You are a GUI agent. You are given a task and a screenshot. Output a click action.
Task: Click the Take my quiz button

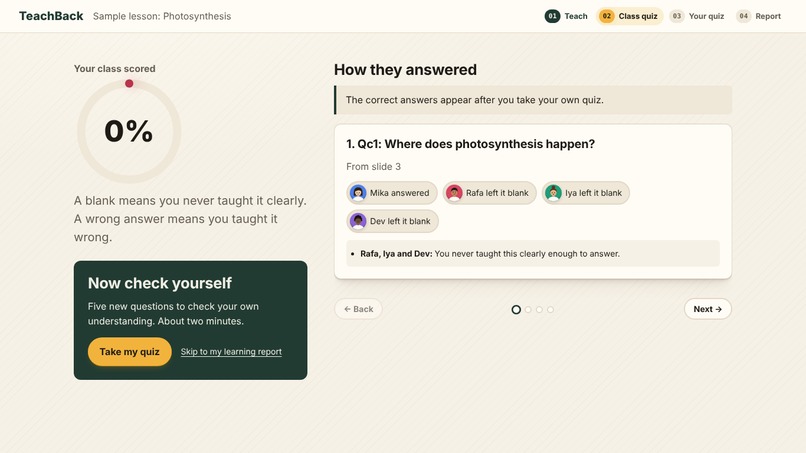[130, 352]
